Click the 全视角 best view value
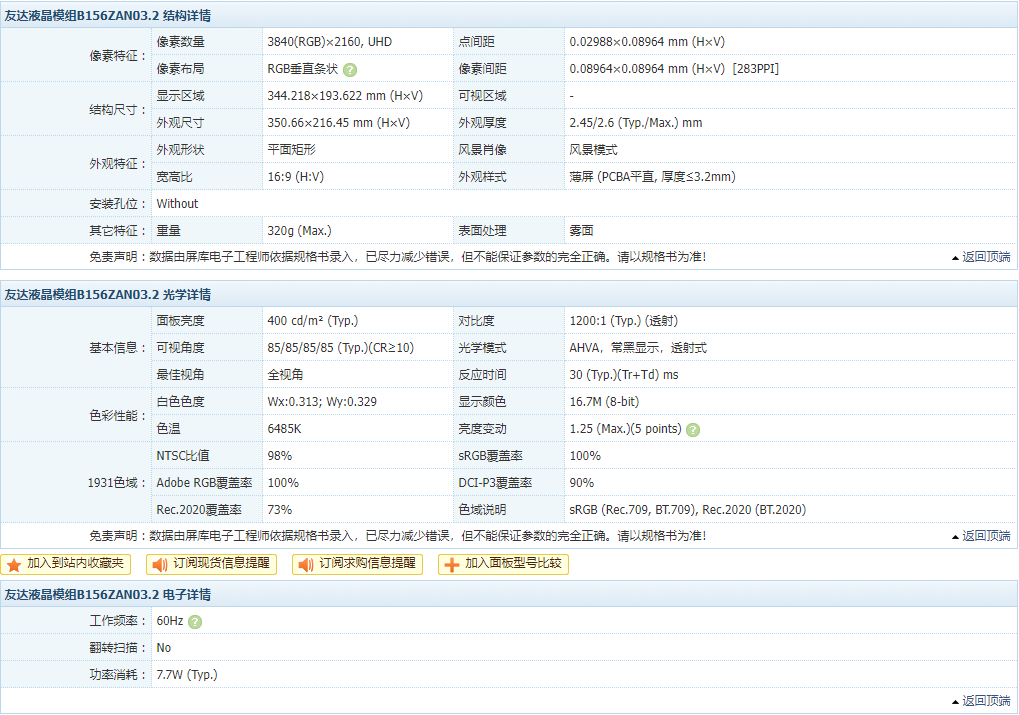 pyautogui.click(x=285, y=374)
